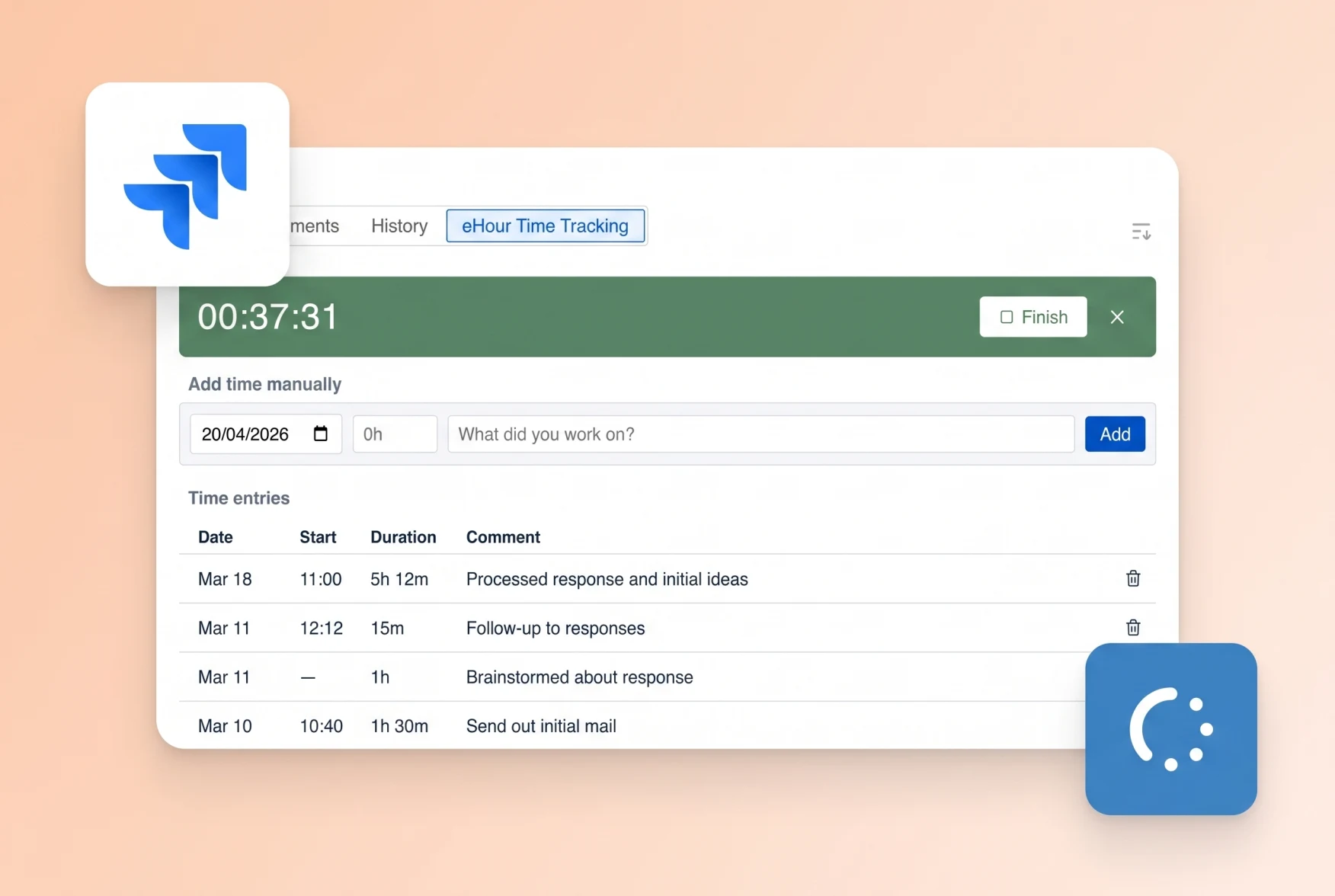
Task: Click the 'Time entries' heading
Action: (239, 498)
